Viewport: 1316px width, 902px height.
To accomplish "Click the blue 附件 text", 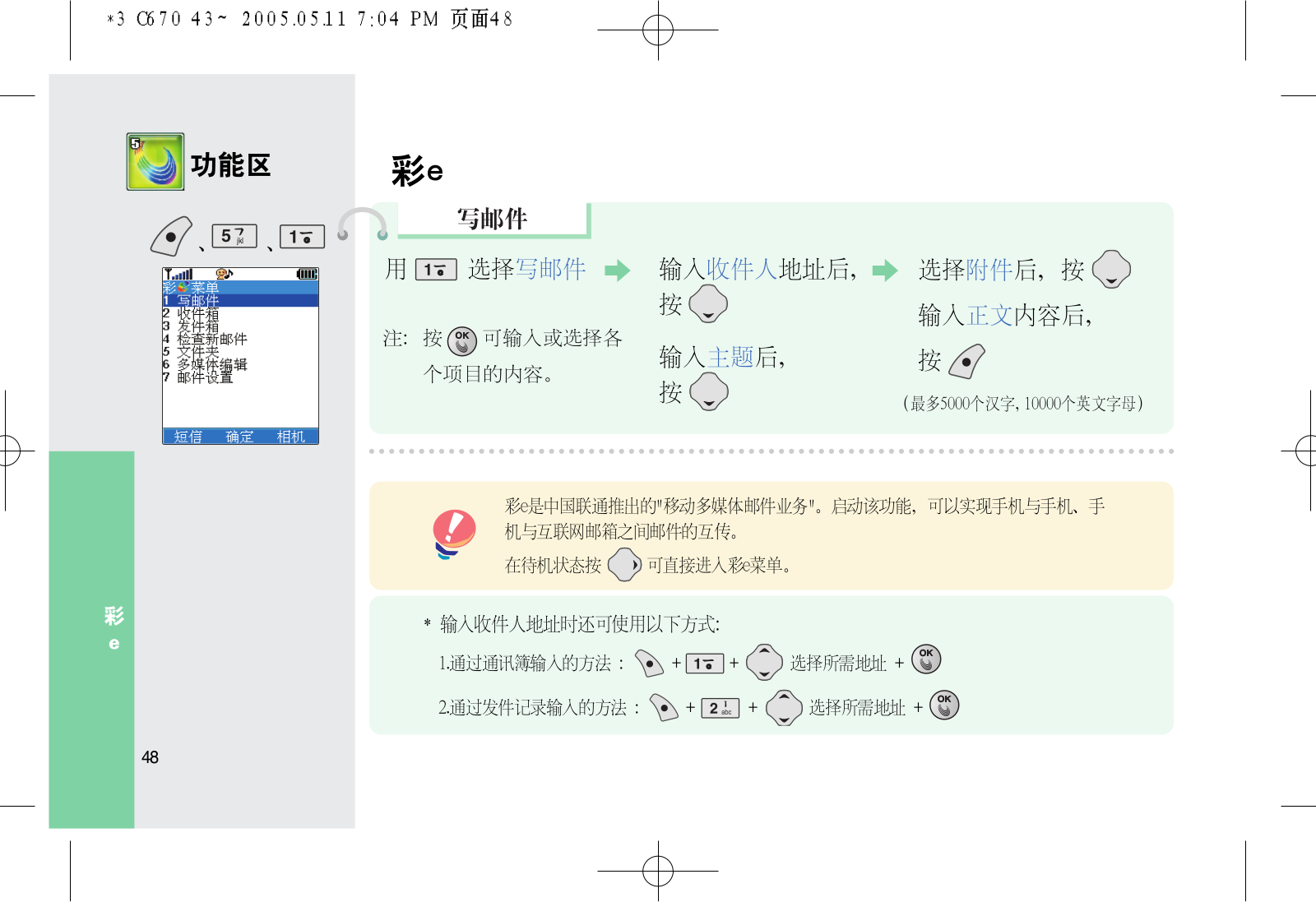I will pos(989,269).
